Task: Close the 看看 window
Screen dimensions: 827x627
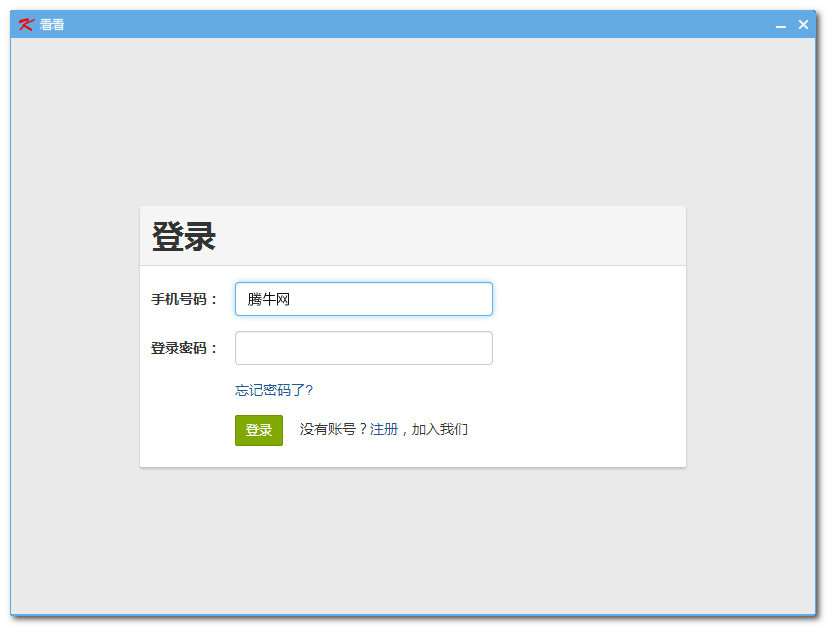Action: pyautogui.click(x=803, y=25)
